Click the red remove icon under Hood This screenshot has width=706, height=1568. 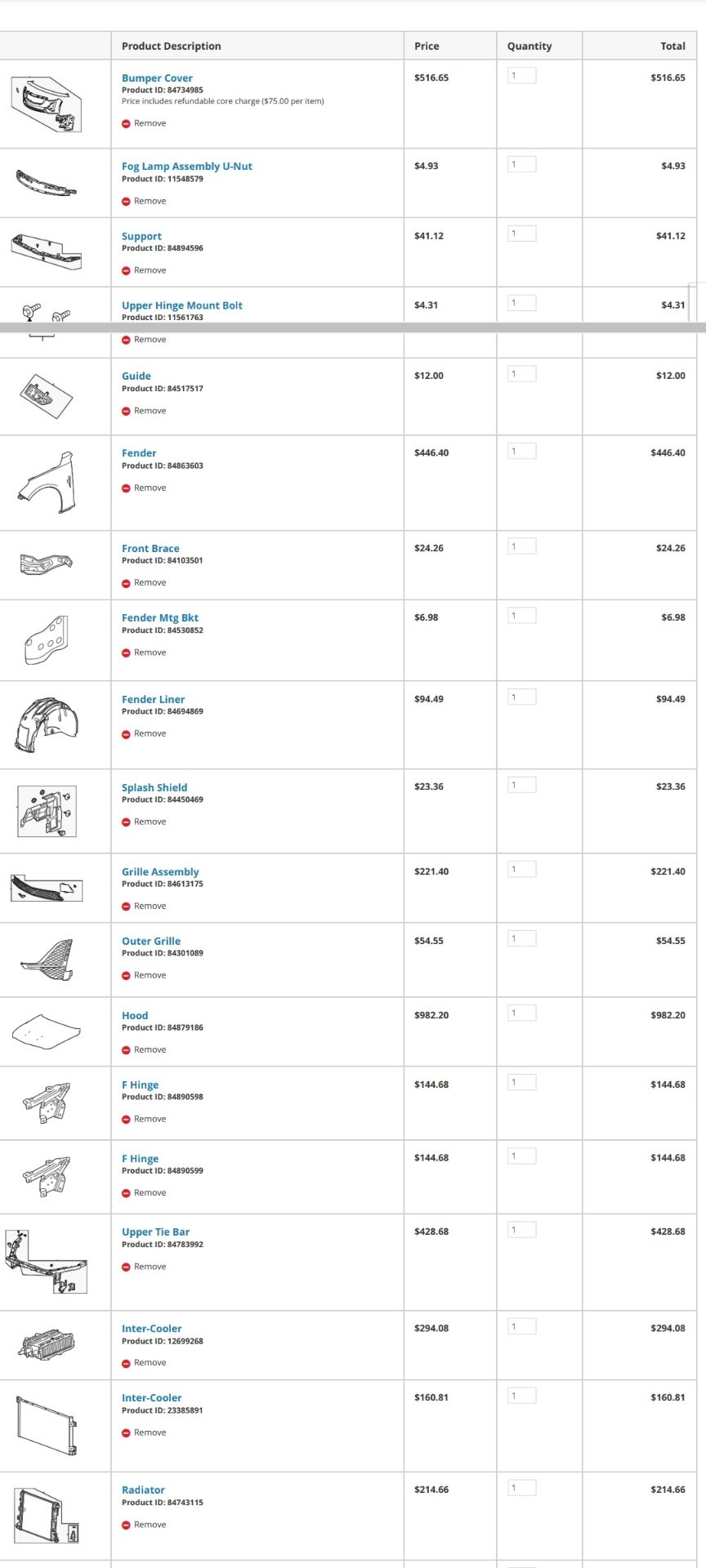[x=126, y=1050]
